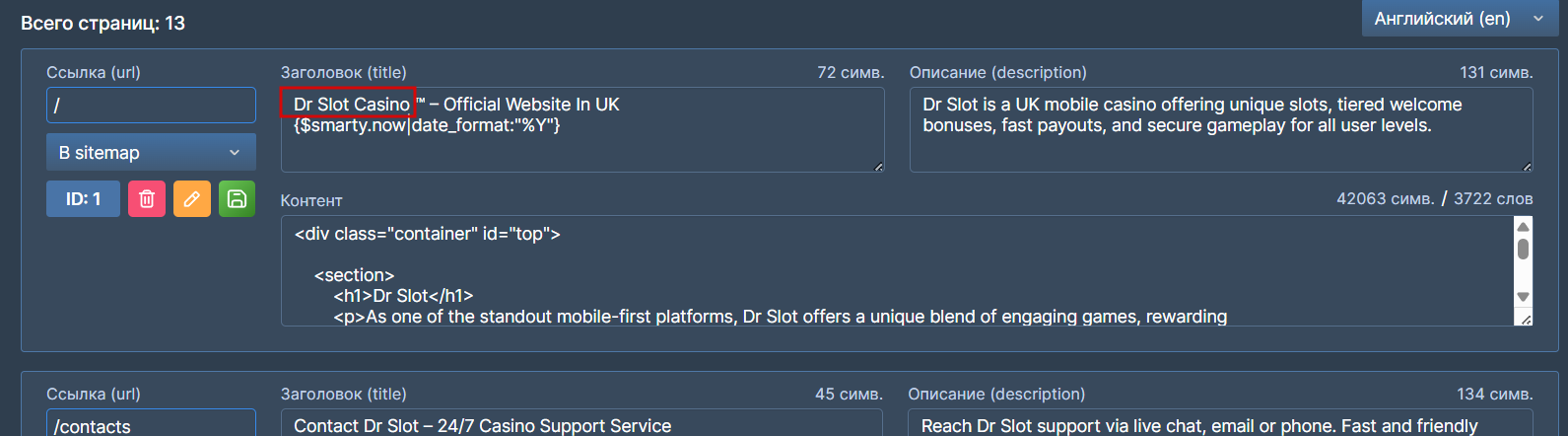Focus the URL field containing "/"
The height and width of the screenshot is (436, 1568).
(151, 106)
